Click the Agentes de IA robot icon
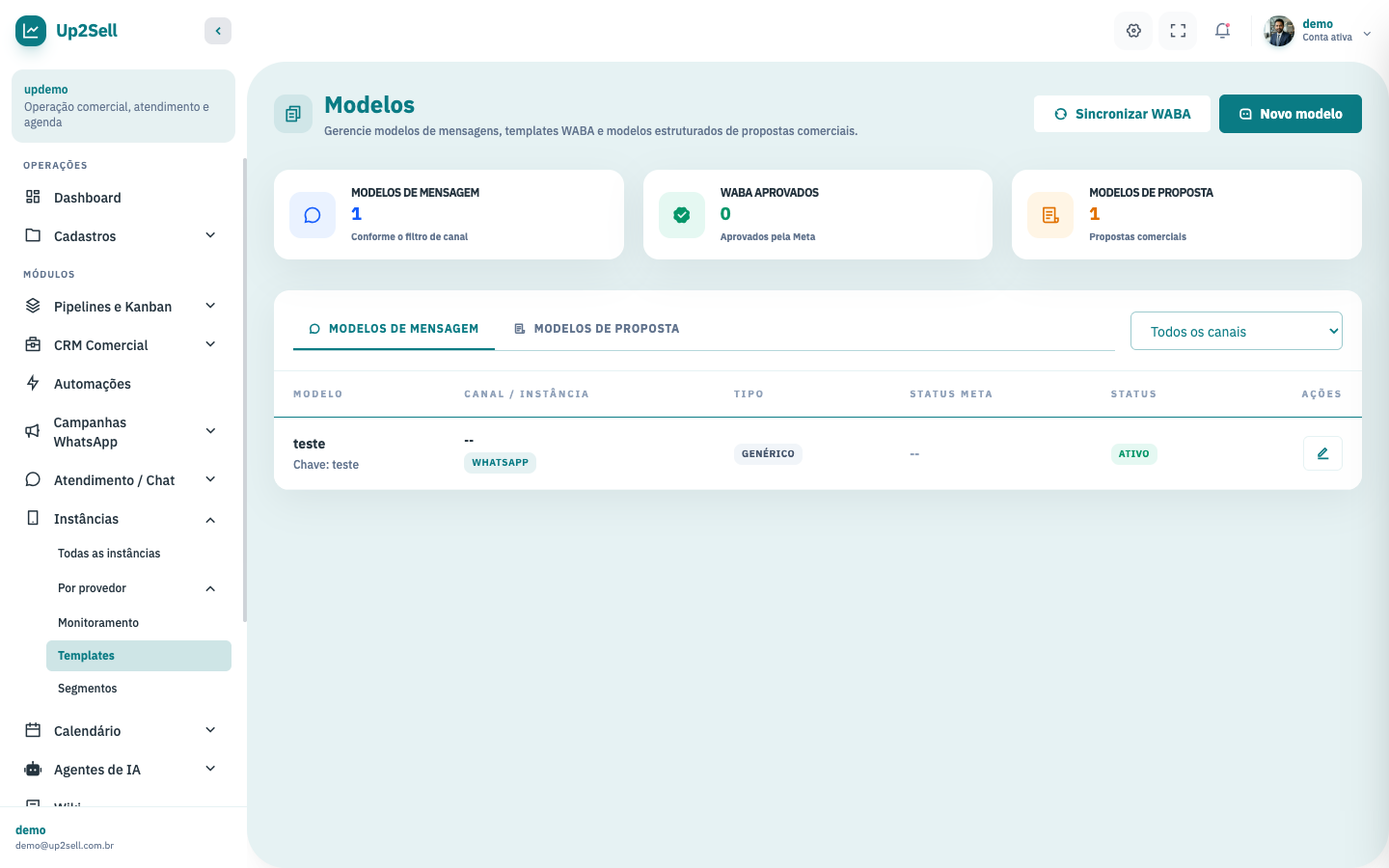This screenshot has height=868, width=1389. [x=33, y=769]
